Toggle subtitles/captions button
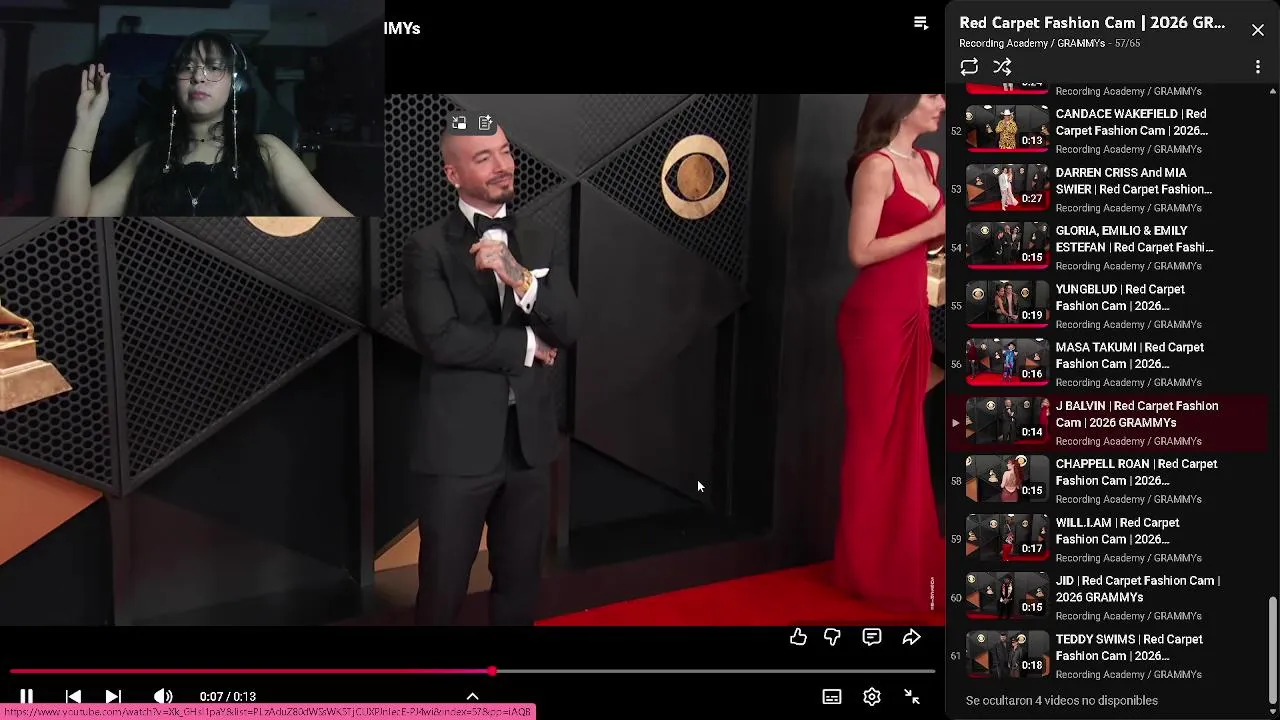1280x720 pixels. (x=831, y=697)
